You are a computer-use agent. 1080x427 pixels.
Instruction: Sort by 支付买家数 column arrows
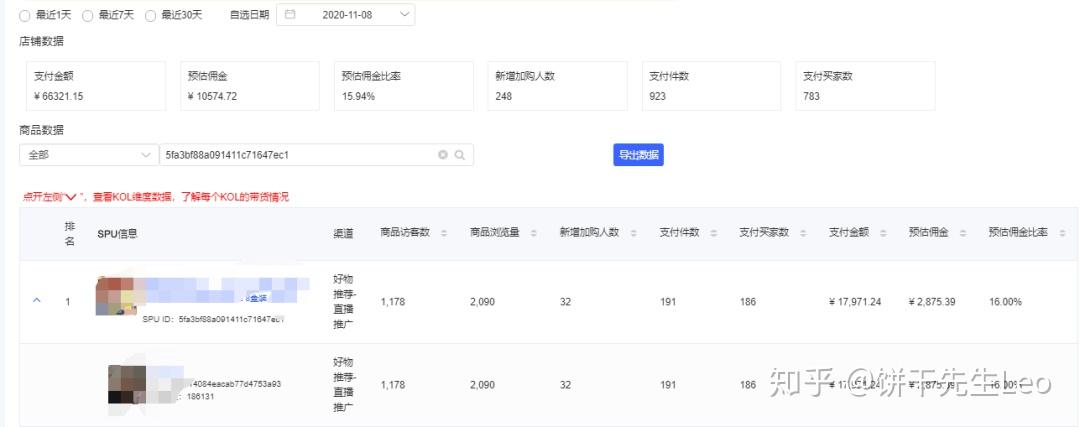(x=803, y=233)
